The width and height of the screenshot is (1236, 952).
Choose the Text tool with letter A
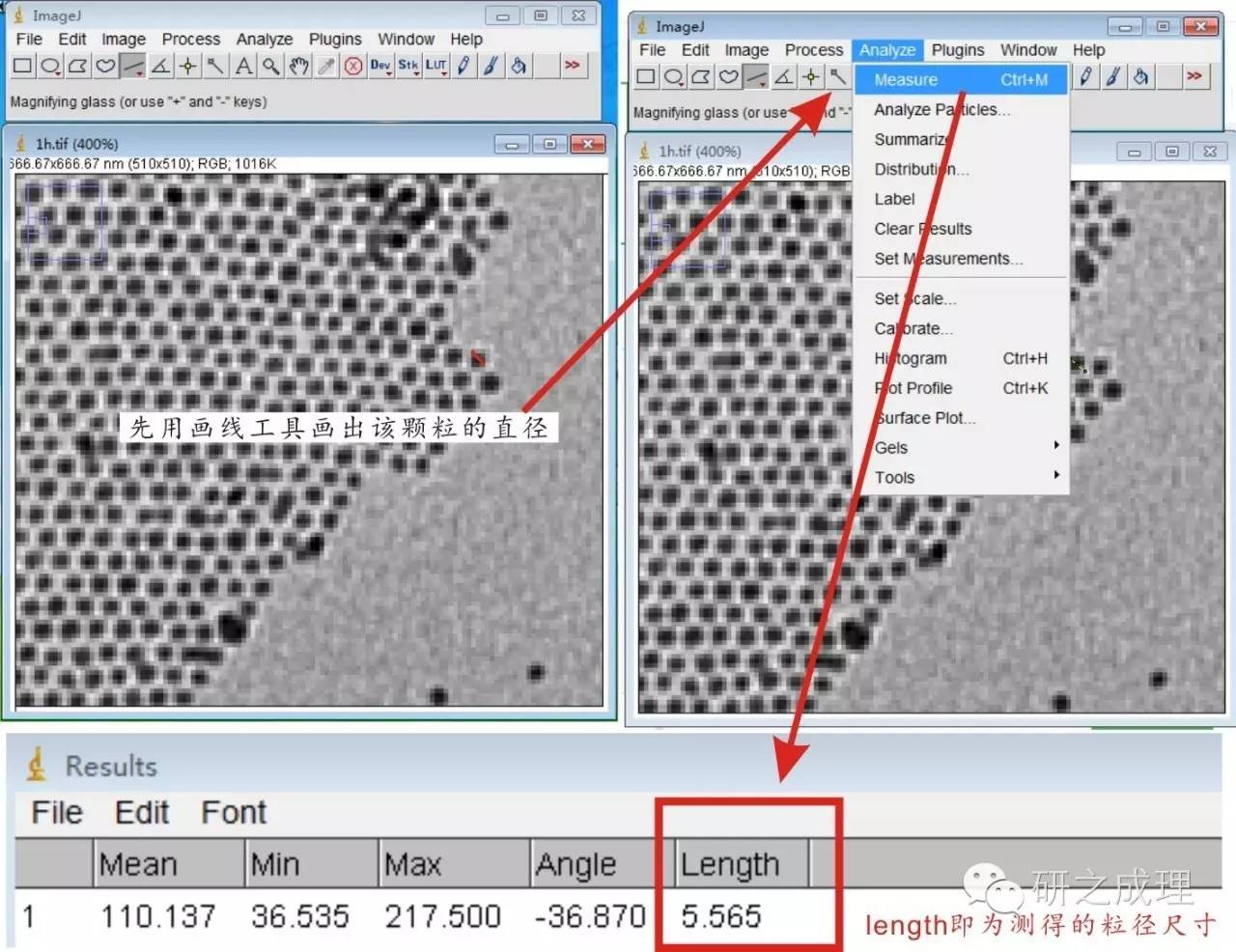pos(243,66)
